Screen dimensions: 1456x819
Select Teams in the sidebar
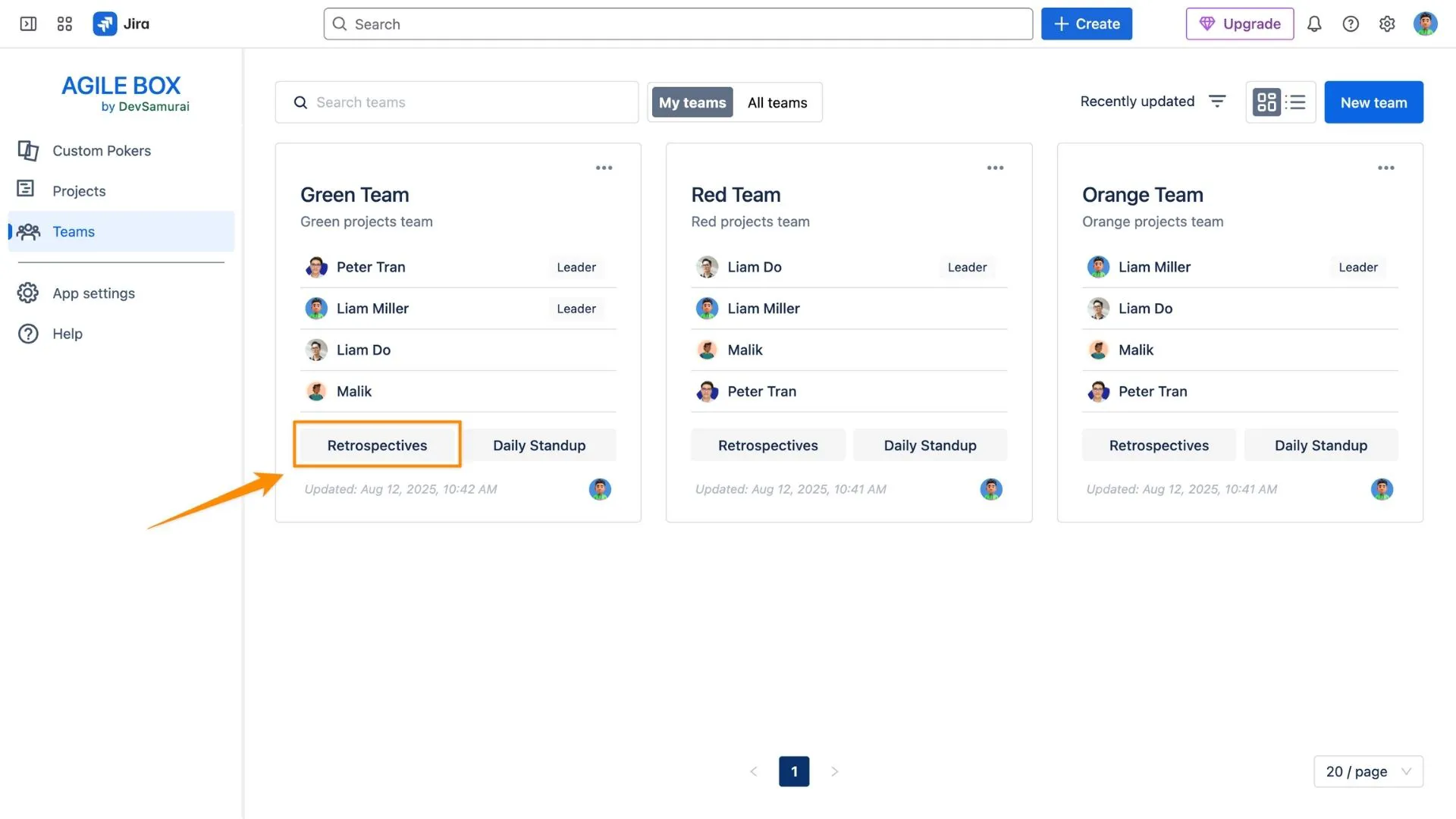click(x=73, y=231)
